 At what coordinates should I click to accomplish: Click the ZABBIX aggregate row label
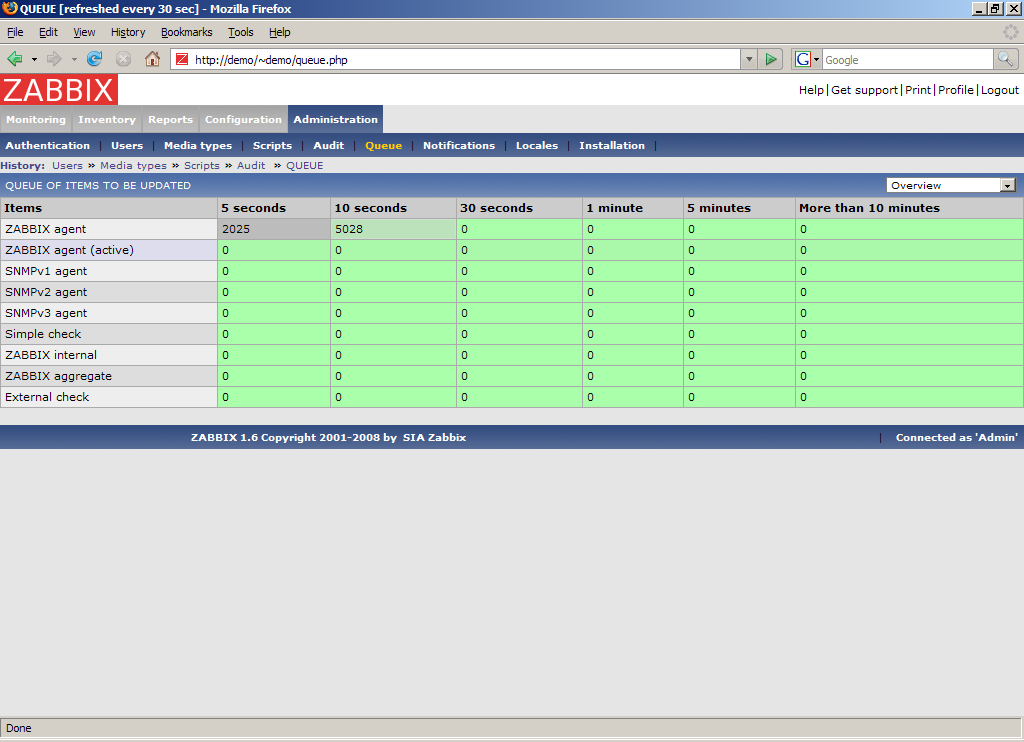point(58,376)
